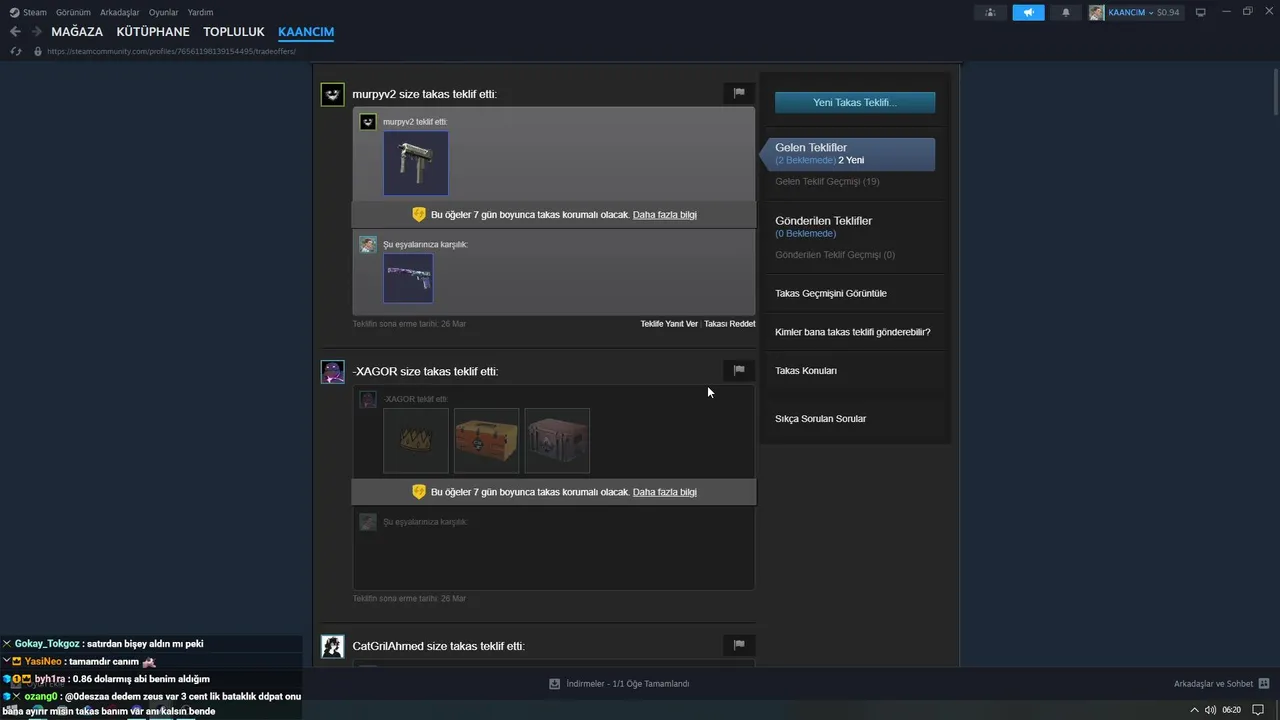The height and width of the screenshot is (720, 1280).
Task: Go to the MAĞAZA tab
Action: pos(77,32)
